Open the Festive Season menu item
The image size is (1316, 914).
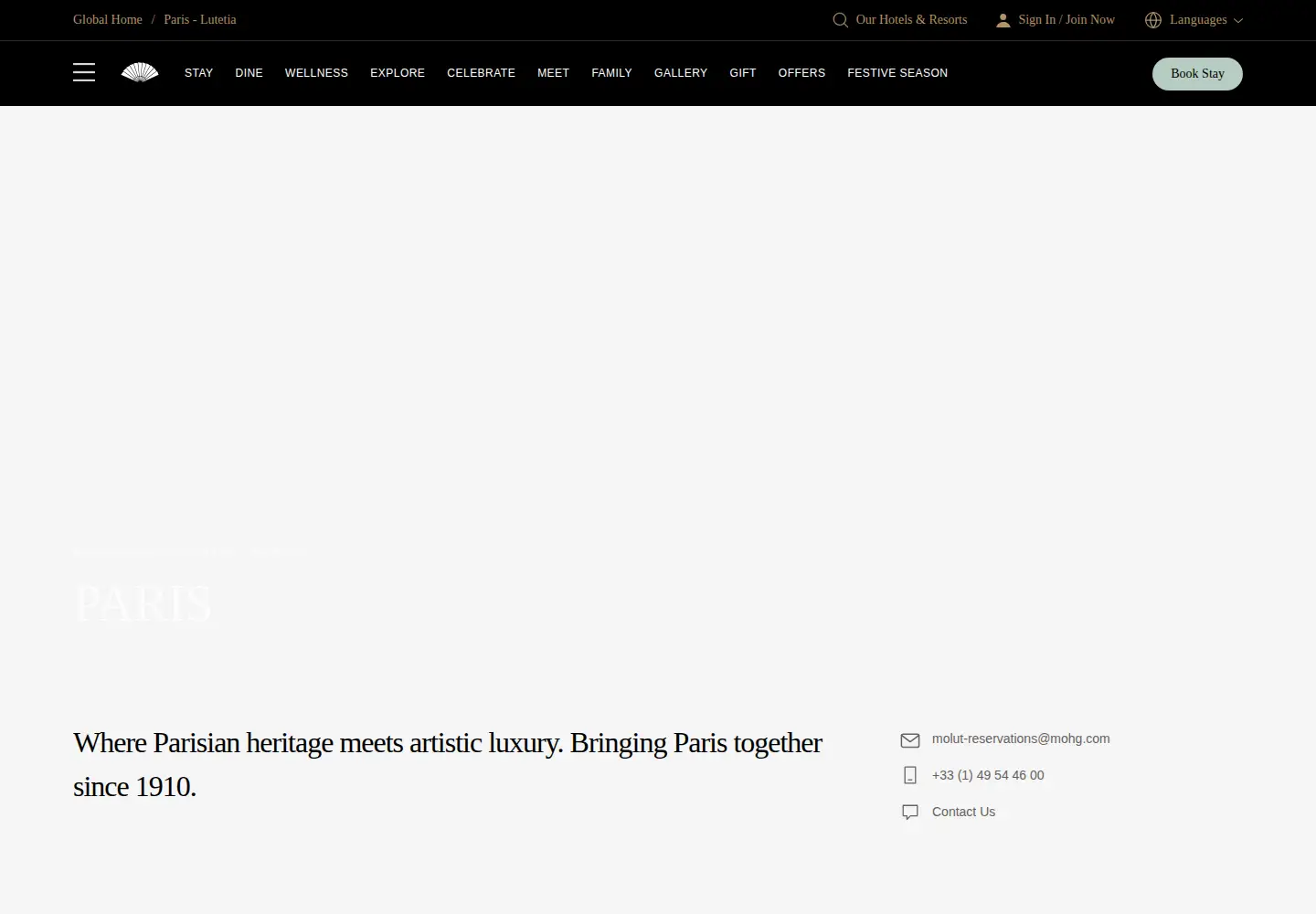click(897, 73)
